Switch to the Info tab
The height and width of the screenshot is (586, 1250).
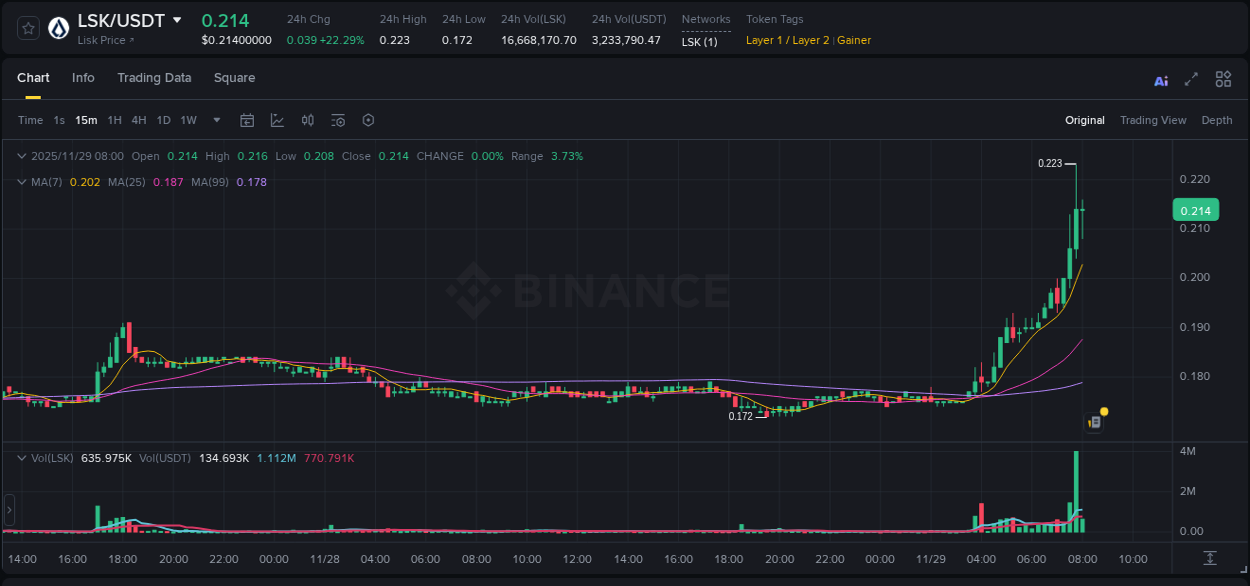(83, 77)
